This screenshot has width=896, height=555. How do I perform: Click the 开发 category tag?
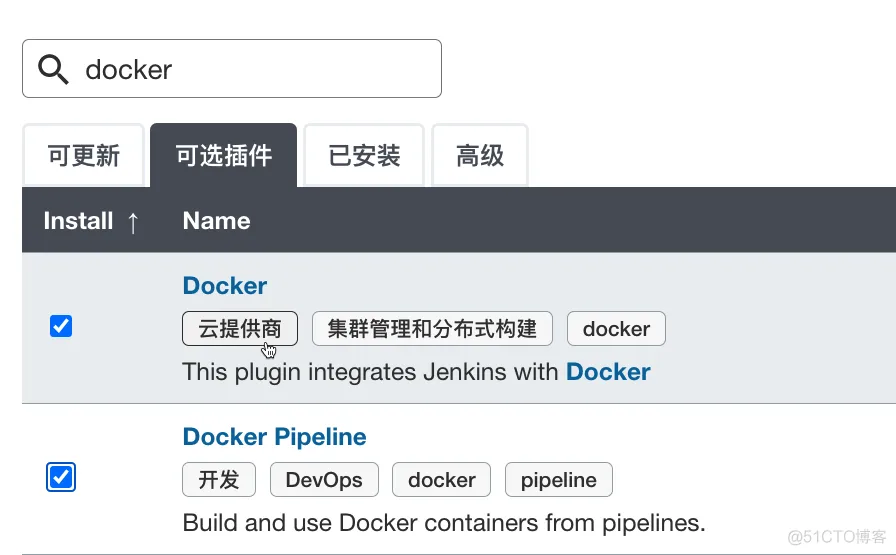click(x=218, y=480)
